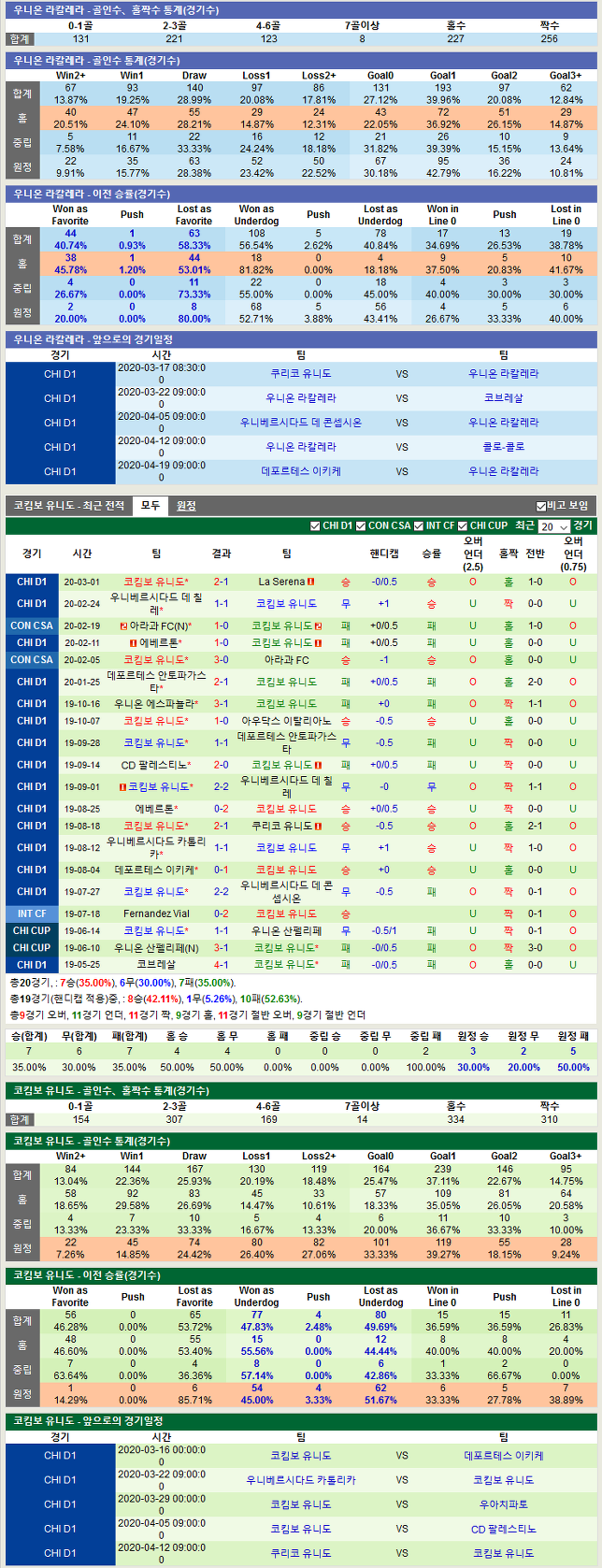Click the 131 value under 0-1골 in top table
The width and height of the screenshot is (602, 1568).
(81, 38)
